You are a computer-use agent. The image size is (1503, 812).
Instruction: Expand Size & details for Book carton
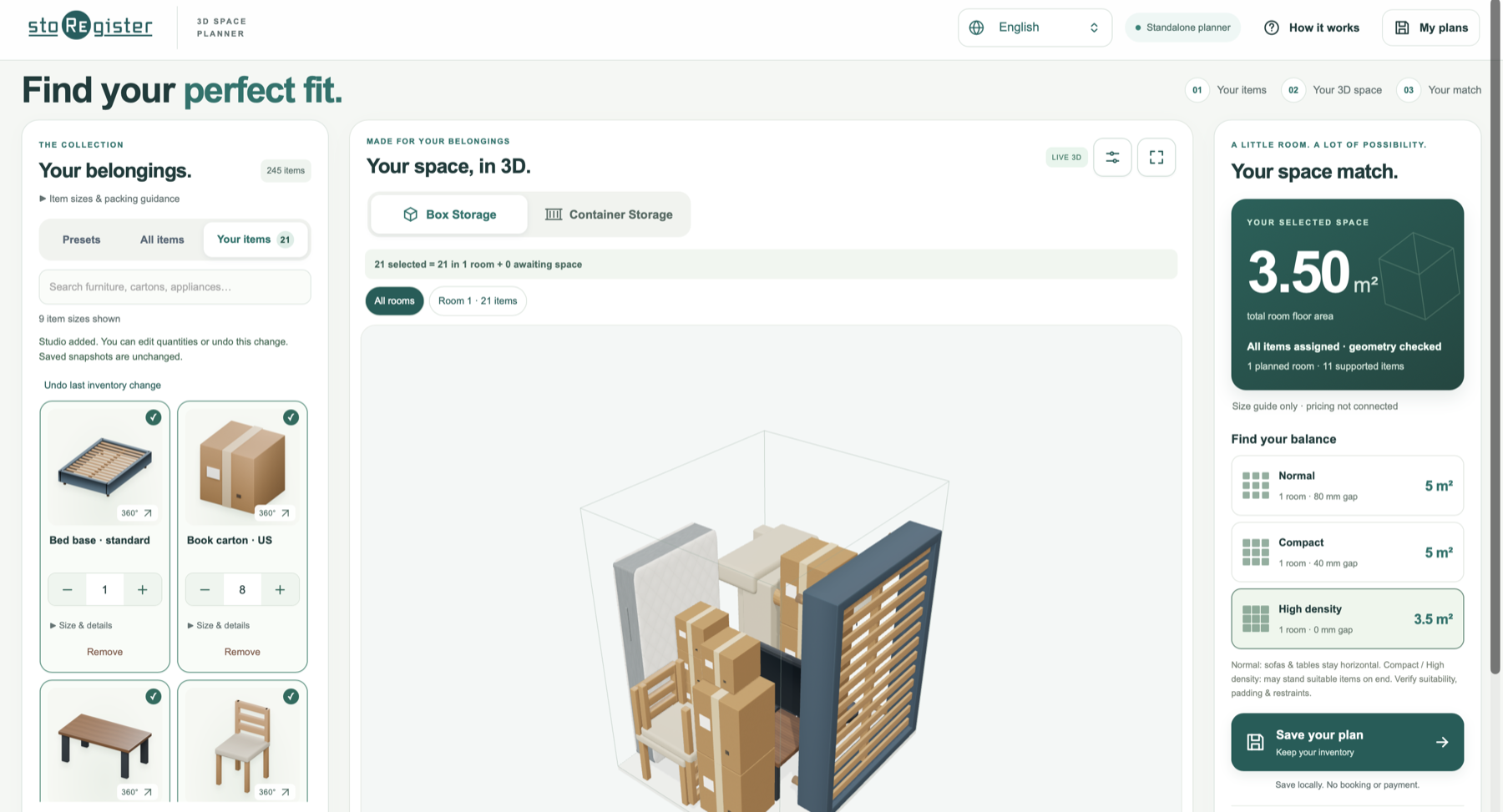pyautogui.click(x=218, y=625)
